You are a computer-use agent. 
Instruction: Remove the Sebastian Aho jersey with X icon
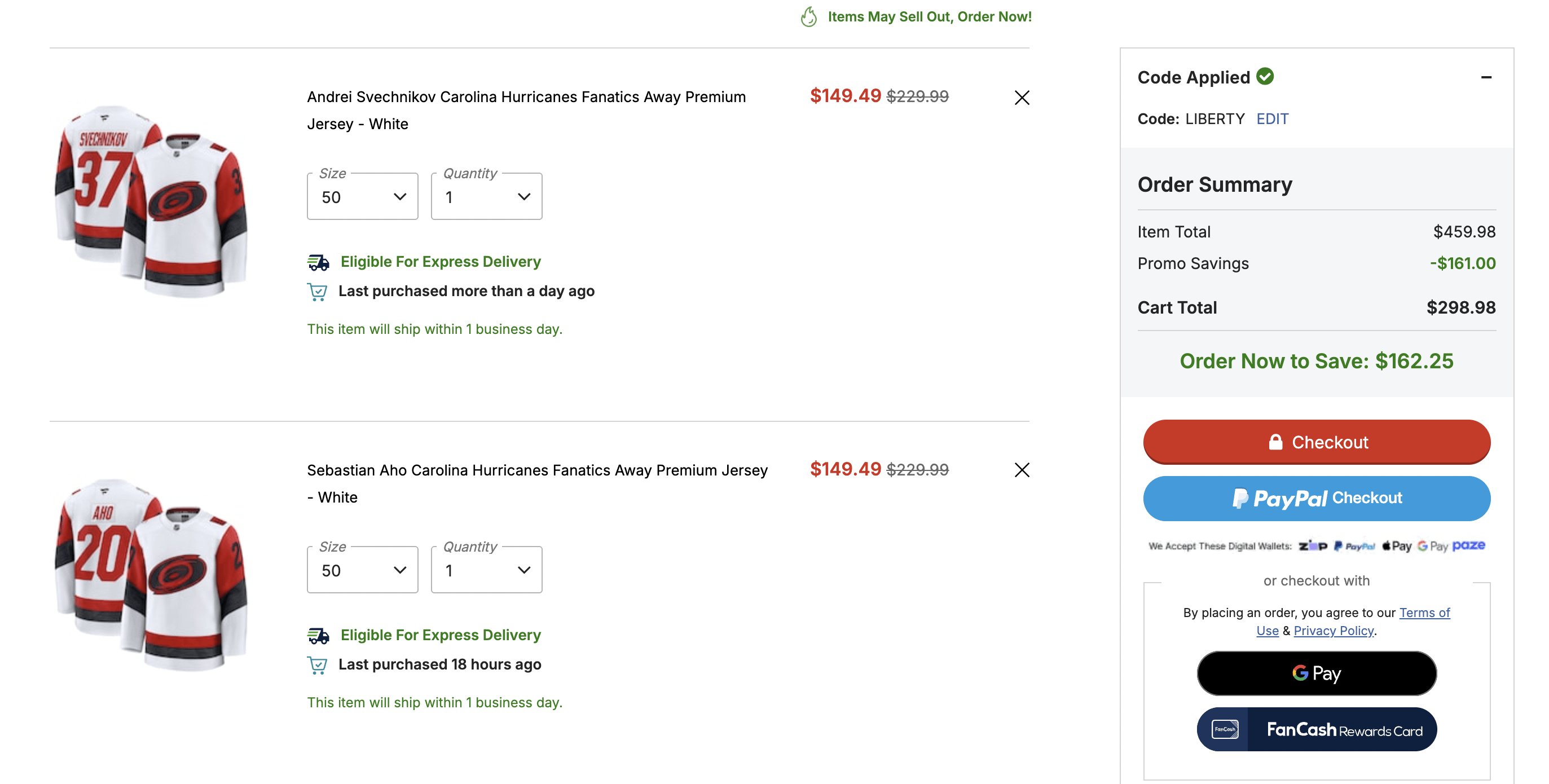click(x=1022, y=470)
